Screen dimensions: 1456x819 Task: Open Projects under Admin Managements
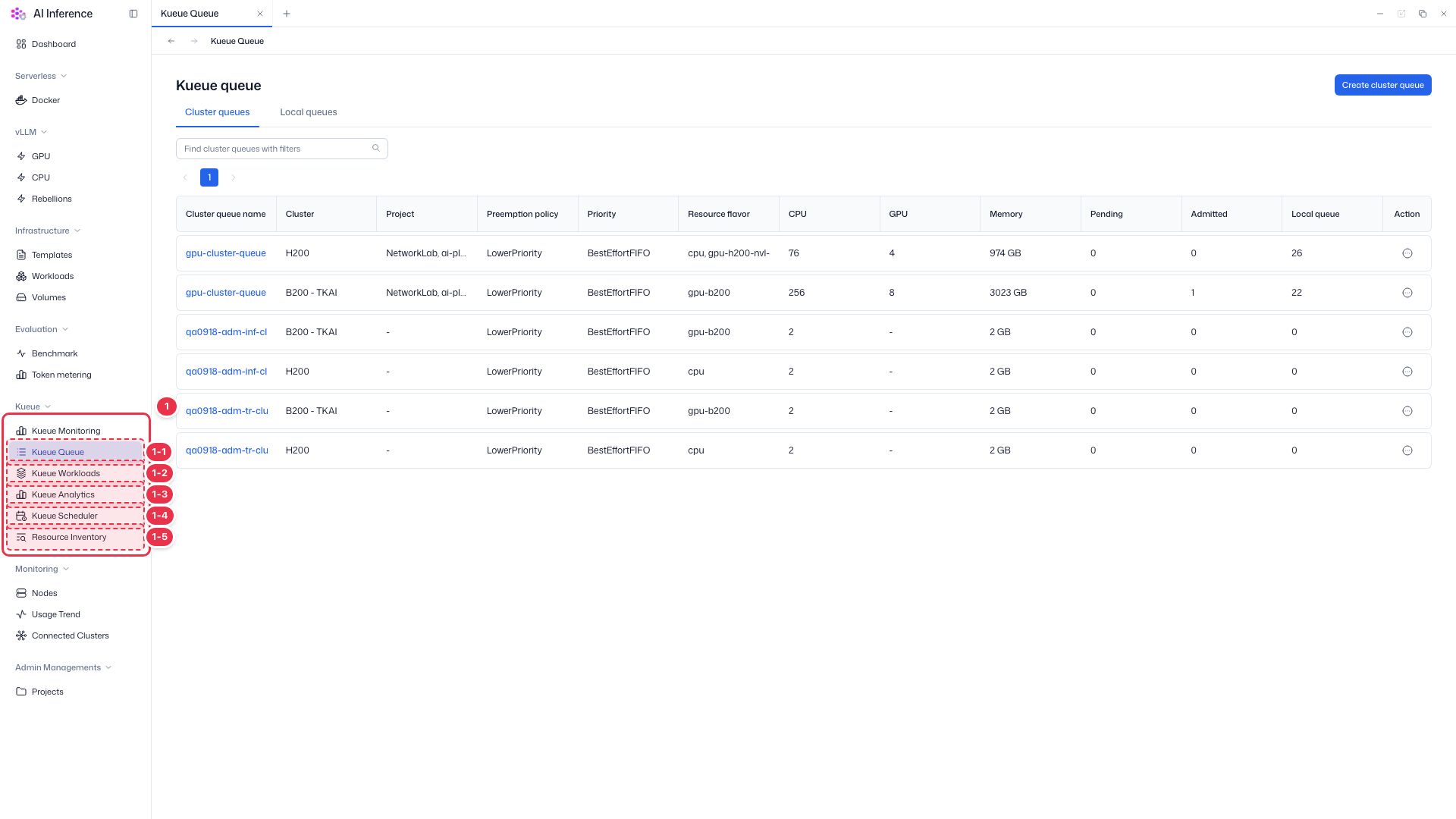[39, 692]
